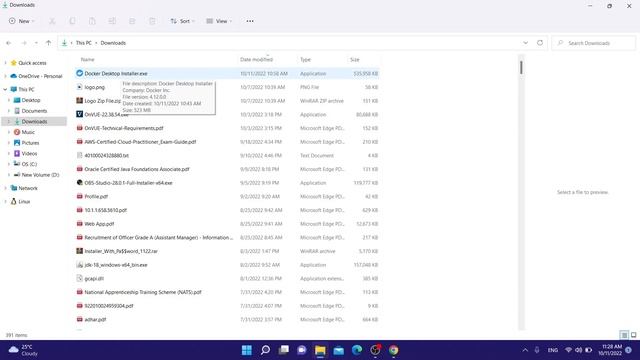
Task: Sort by Date modified column header
Action: (x=256, y=60)
